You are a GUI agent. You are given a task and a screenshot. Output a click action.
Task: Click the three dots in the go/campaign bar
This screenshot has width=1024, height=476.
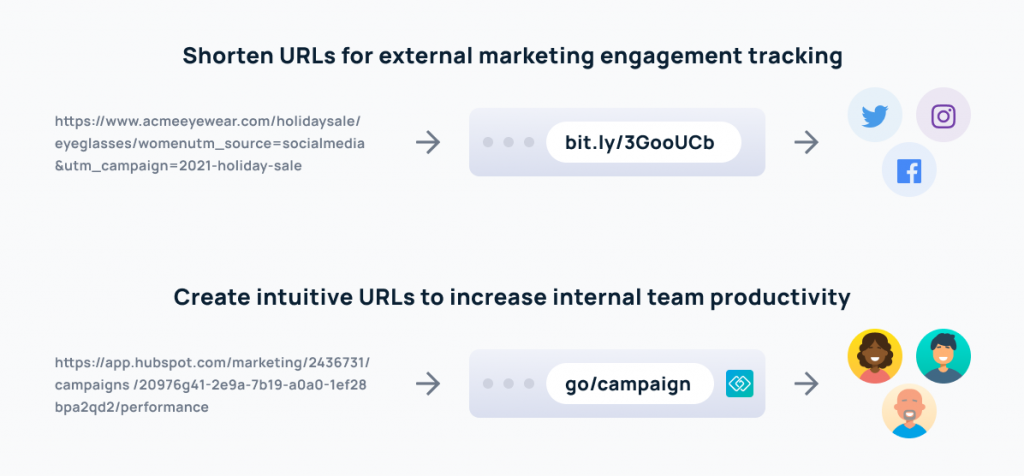tap(508, 384)
